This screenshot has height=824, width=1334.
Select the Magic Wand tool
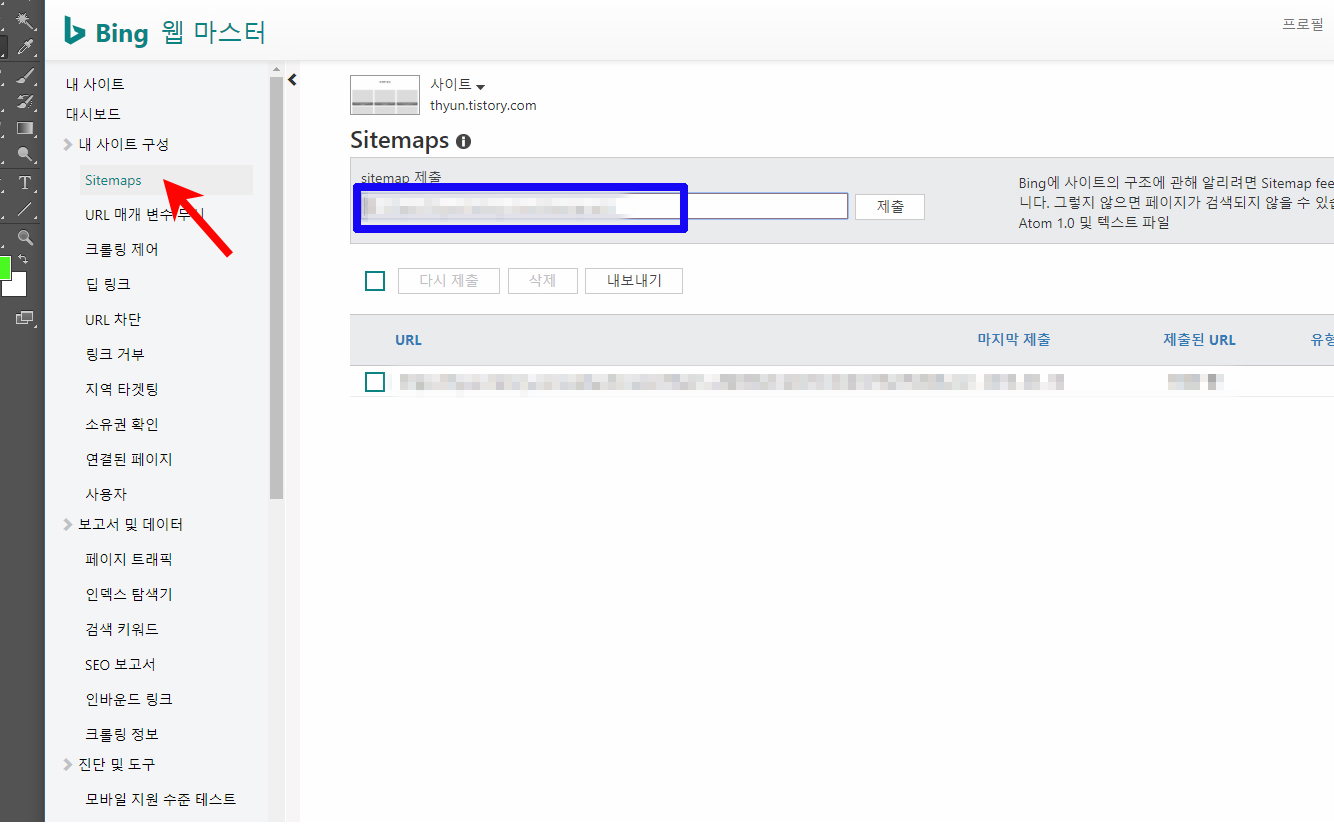(25, 19)
